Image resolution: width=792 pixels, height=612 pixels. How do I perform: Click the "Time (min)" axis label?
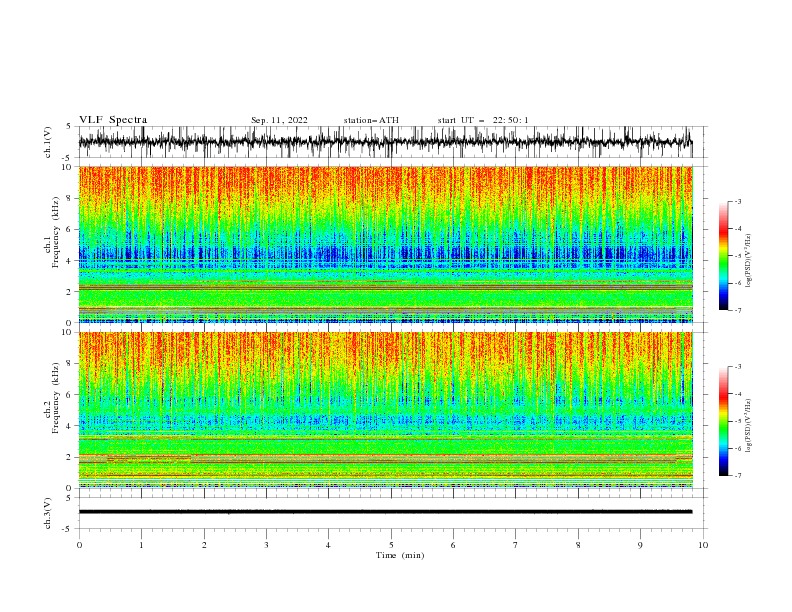(x=400, y=555)
